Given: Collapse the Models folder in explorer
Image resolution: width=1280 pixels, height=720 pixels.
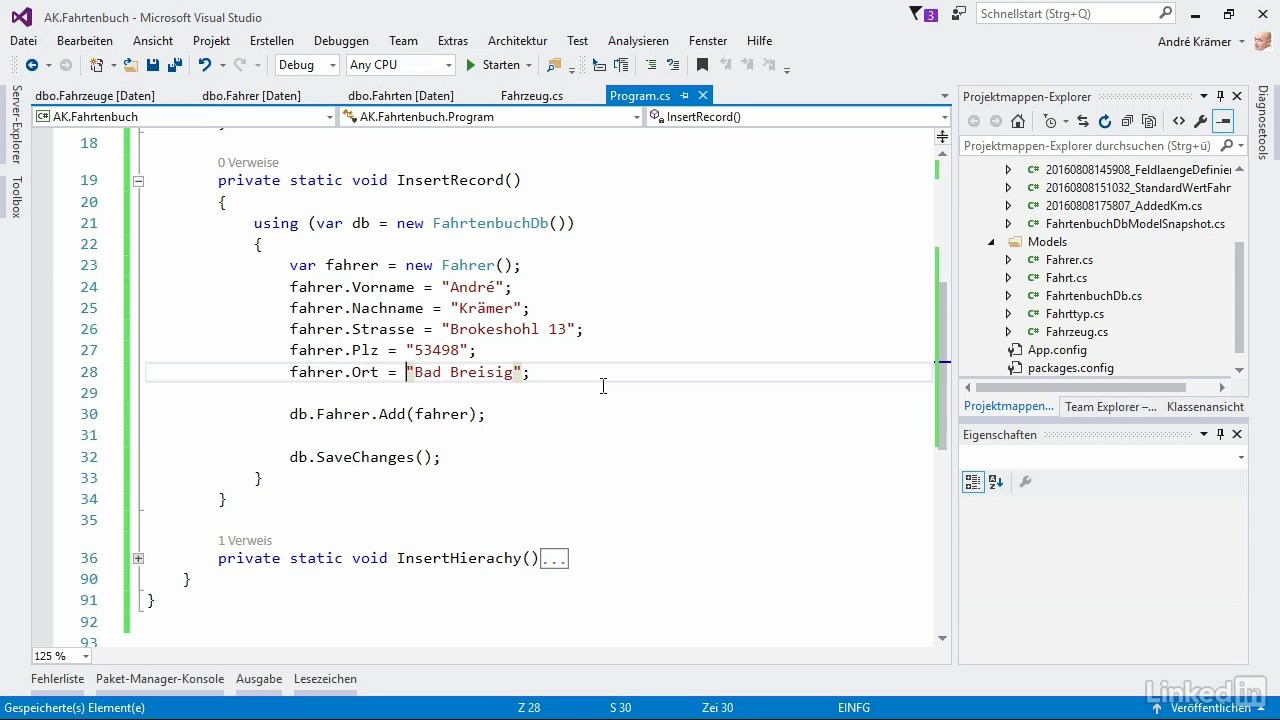Looking at the screenshot, I should [x=992, y=242].
